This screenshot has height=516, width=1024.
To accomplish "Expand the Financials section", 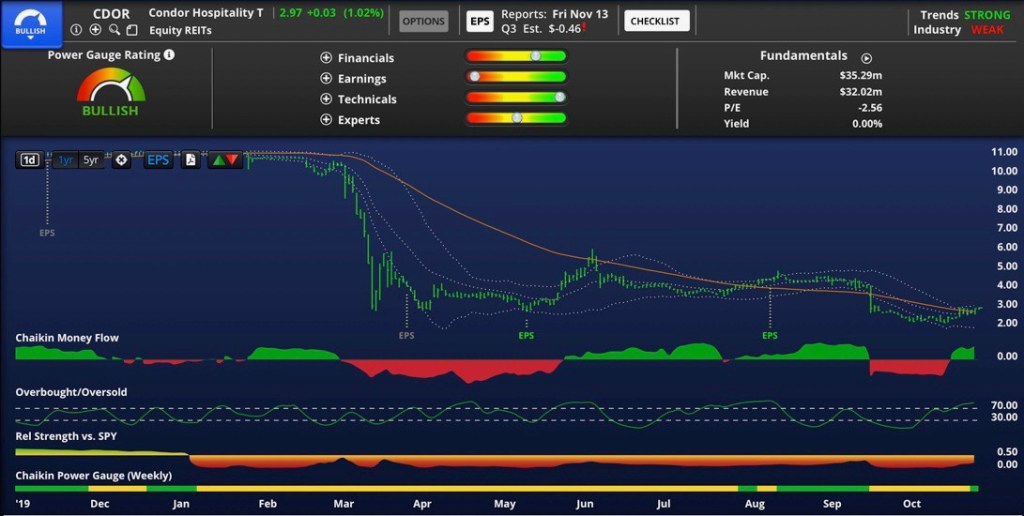I will pos(326,58).
